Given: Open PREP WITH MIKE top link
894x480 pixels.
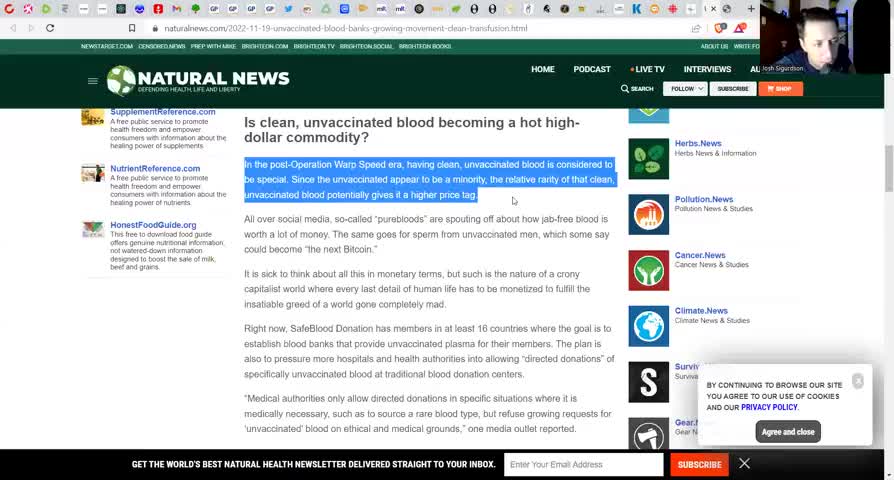Looking at the screenshot, I should point(213,46).
